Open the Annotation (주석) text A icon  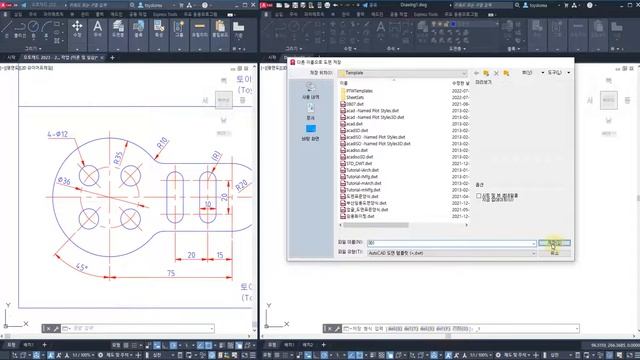pyautogui.click(x=98, y=27)
